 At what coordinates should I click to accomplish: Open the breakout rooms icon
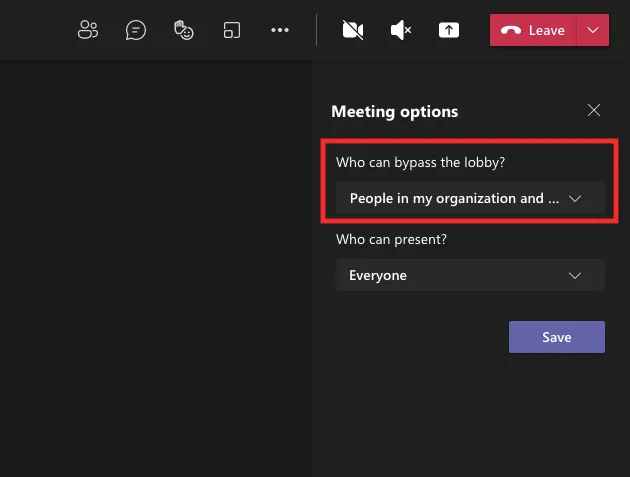click(x=232, y=30)
